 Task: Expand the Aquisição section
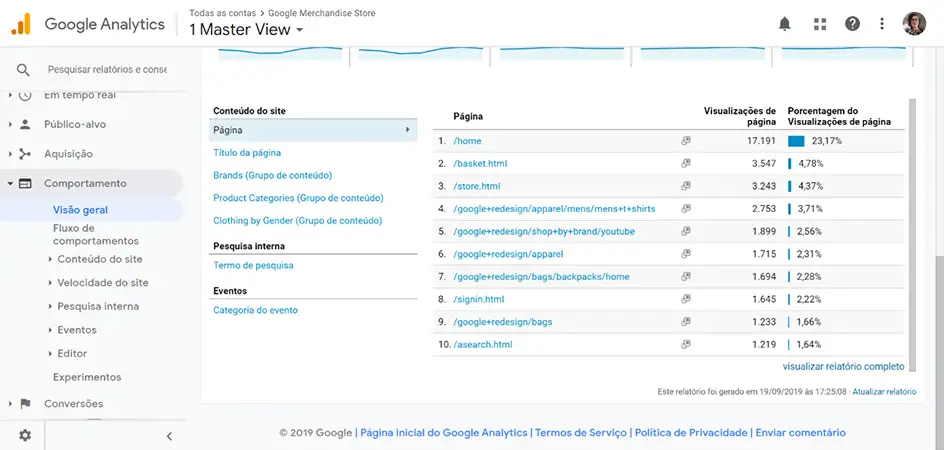pyautogui.click(x=10, y=154)
